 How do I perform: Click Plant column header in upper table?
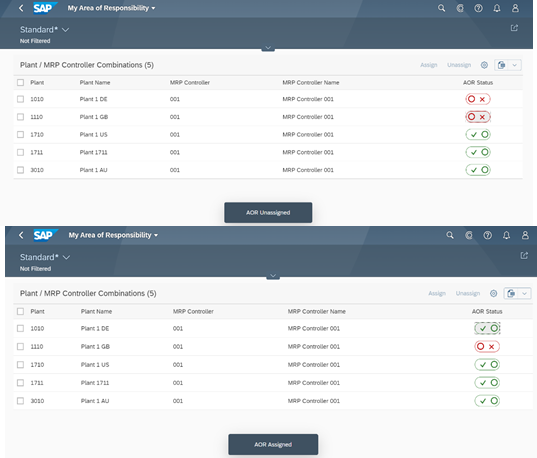point(37,83)
